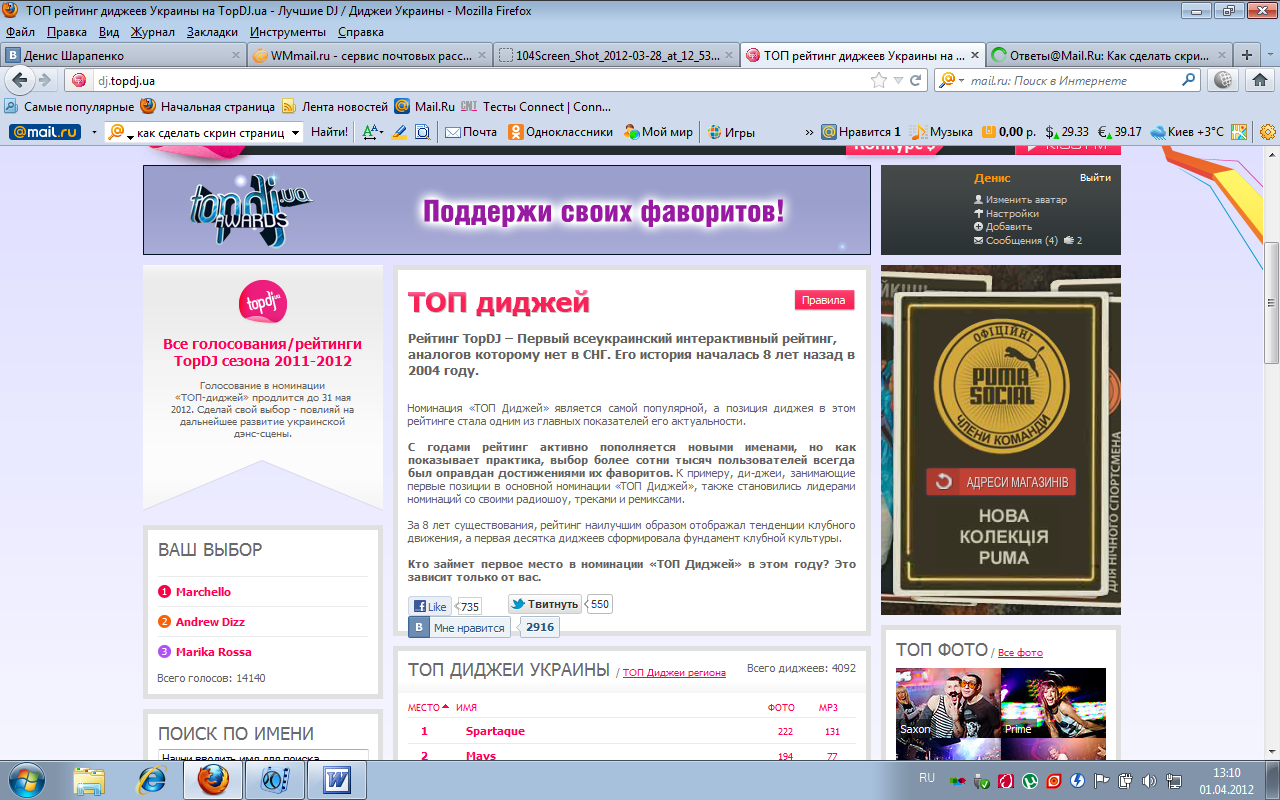Switch to the Денис Шарапенко tab

point(123,55)
